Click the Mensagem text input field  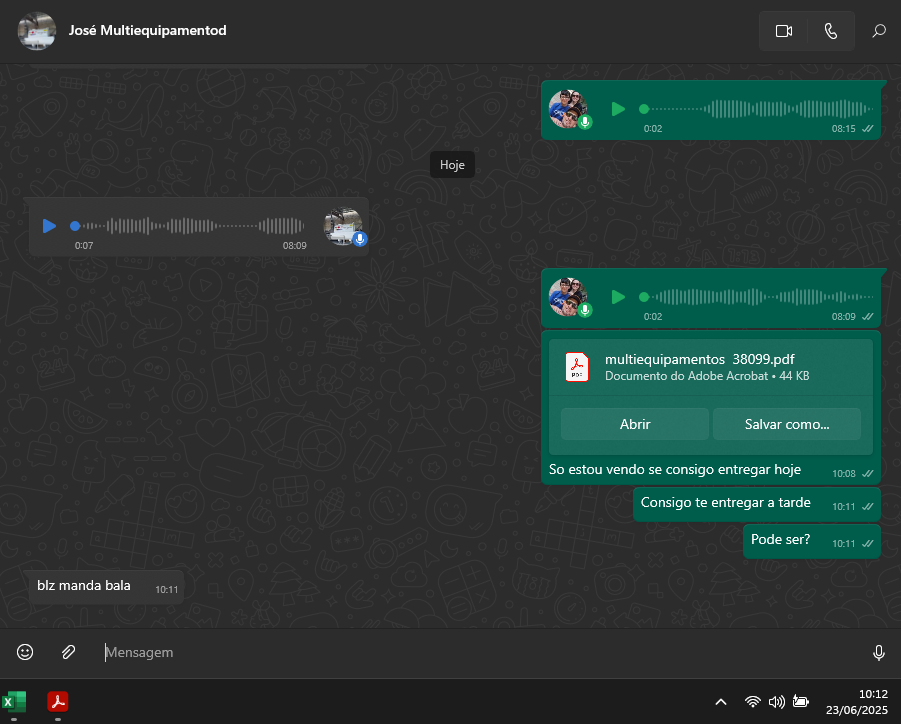(x=480, y=652)
